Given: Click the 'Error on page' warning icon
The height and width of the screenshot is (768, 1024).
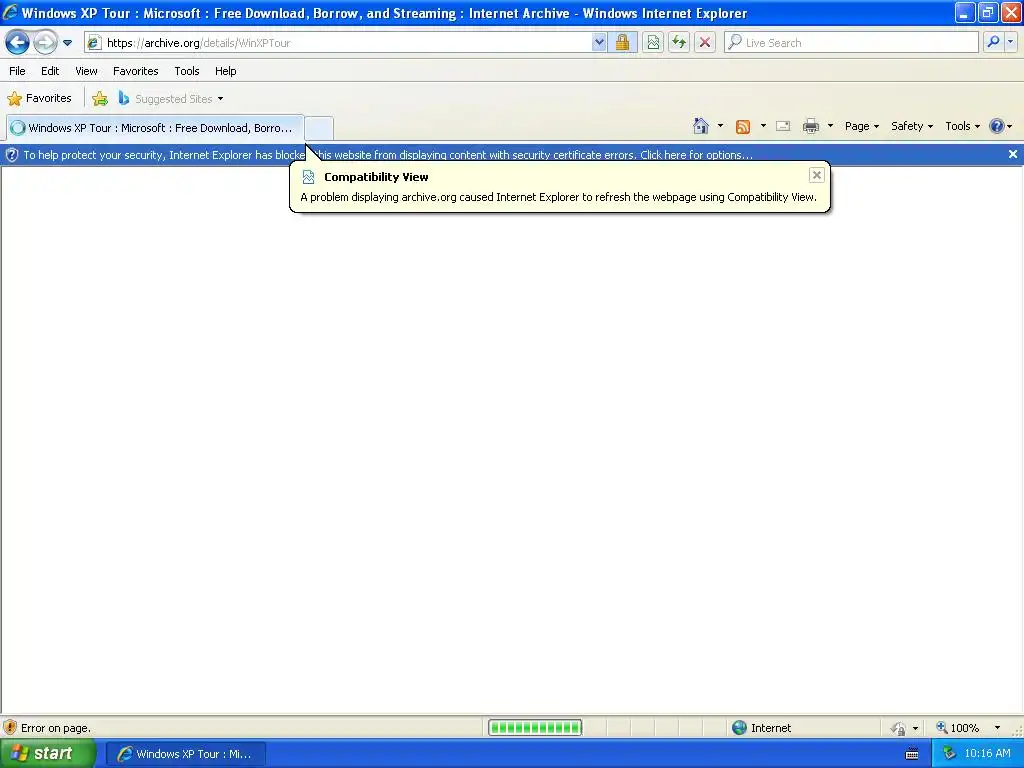Looking at the screenshot, I should click(10, 728).
